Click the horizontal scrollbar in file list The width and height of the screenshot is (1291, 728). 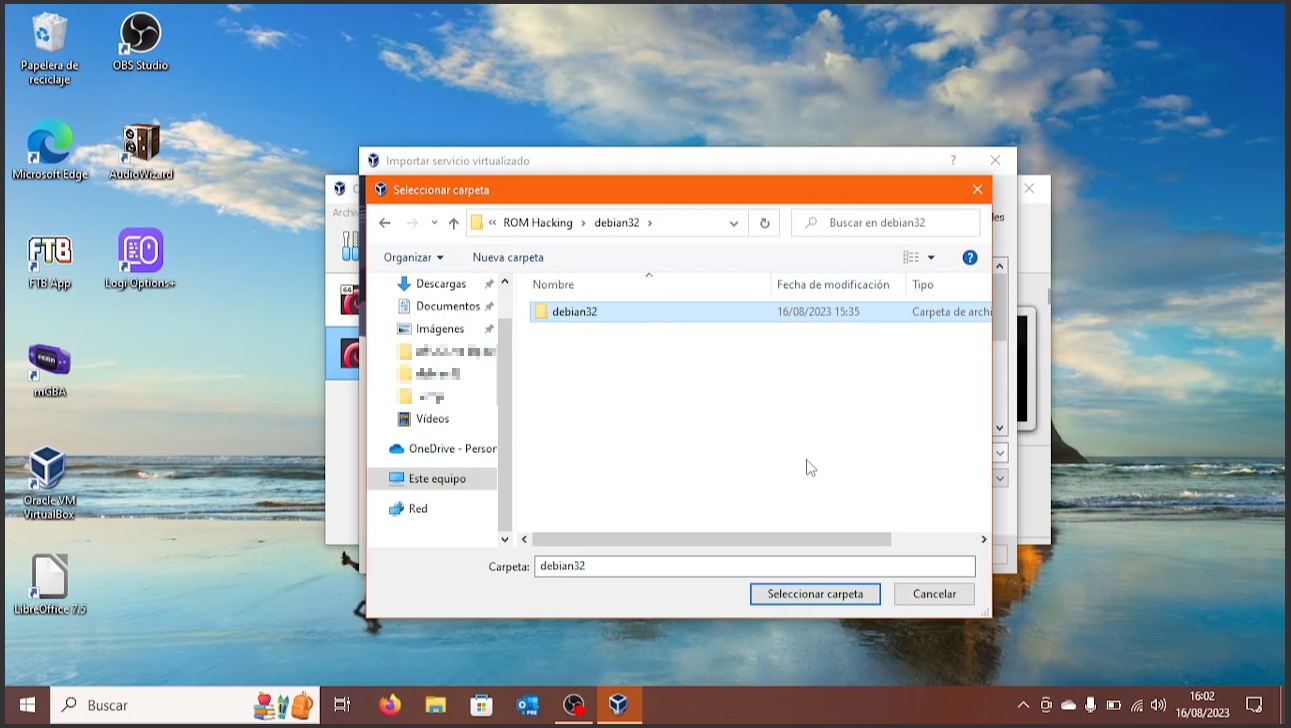[712, 539]
